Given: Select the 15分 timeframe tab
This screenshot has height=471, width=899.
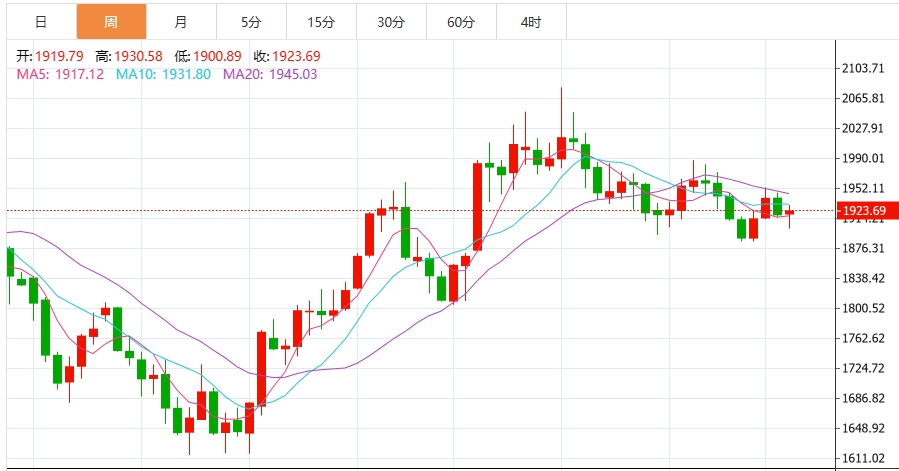Looking at the screenshot, I should [x=321, y=22].
